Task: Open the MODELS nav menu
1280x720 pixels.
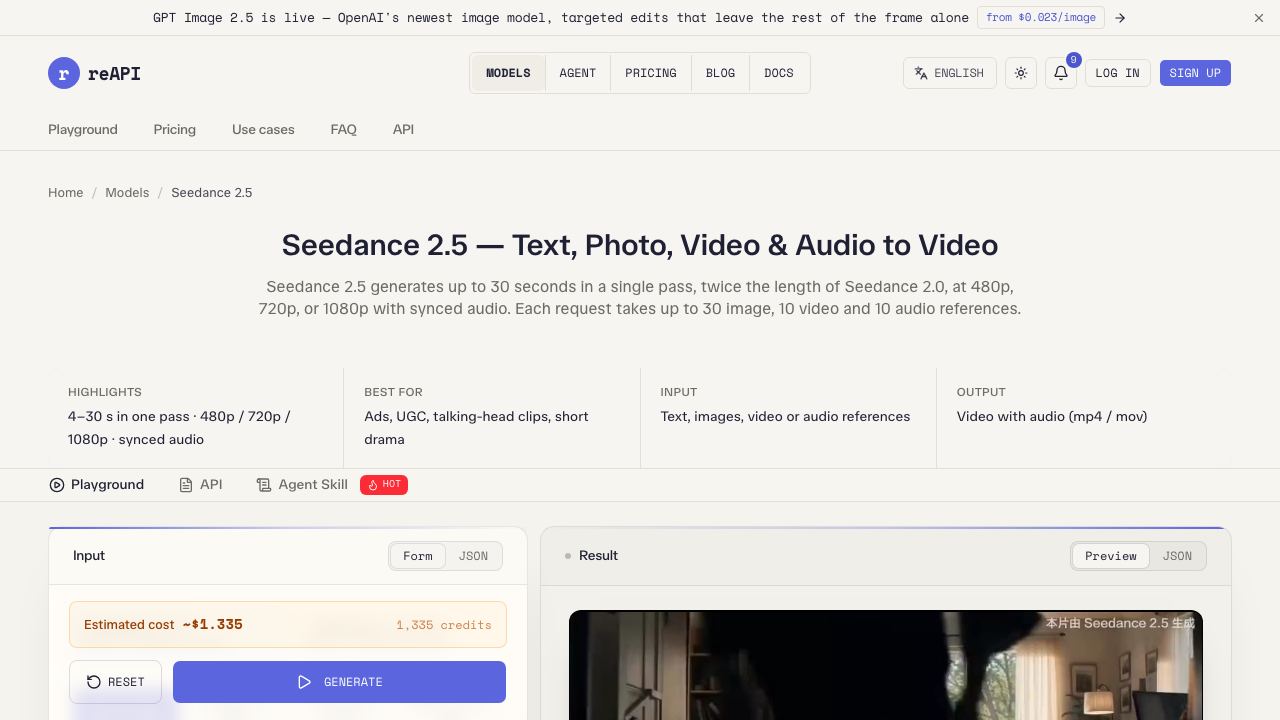Action: (x=508, y=73)
